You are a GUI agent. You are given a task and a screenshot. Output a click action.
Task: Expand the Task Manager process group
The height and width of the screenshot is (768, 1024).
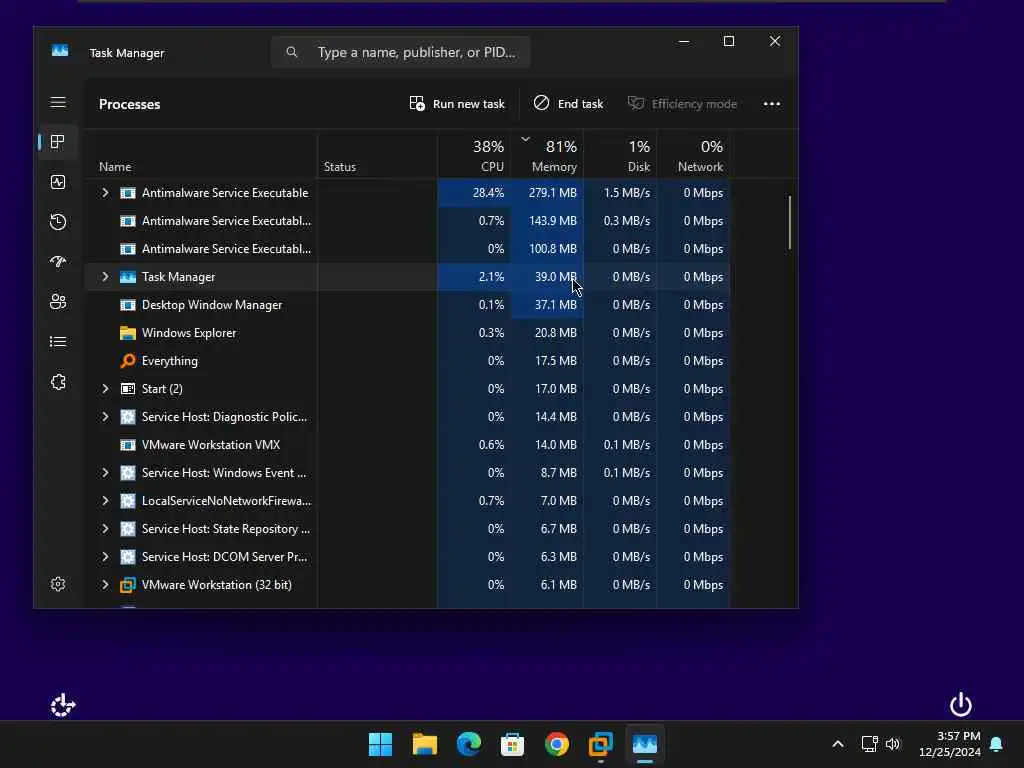click(x=105, y=277)
